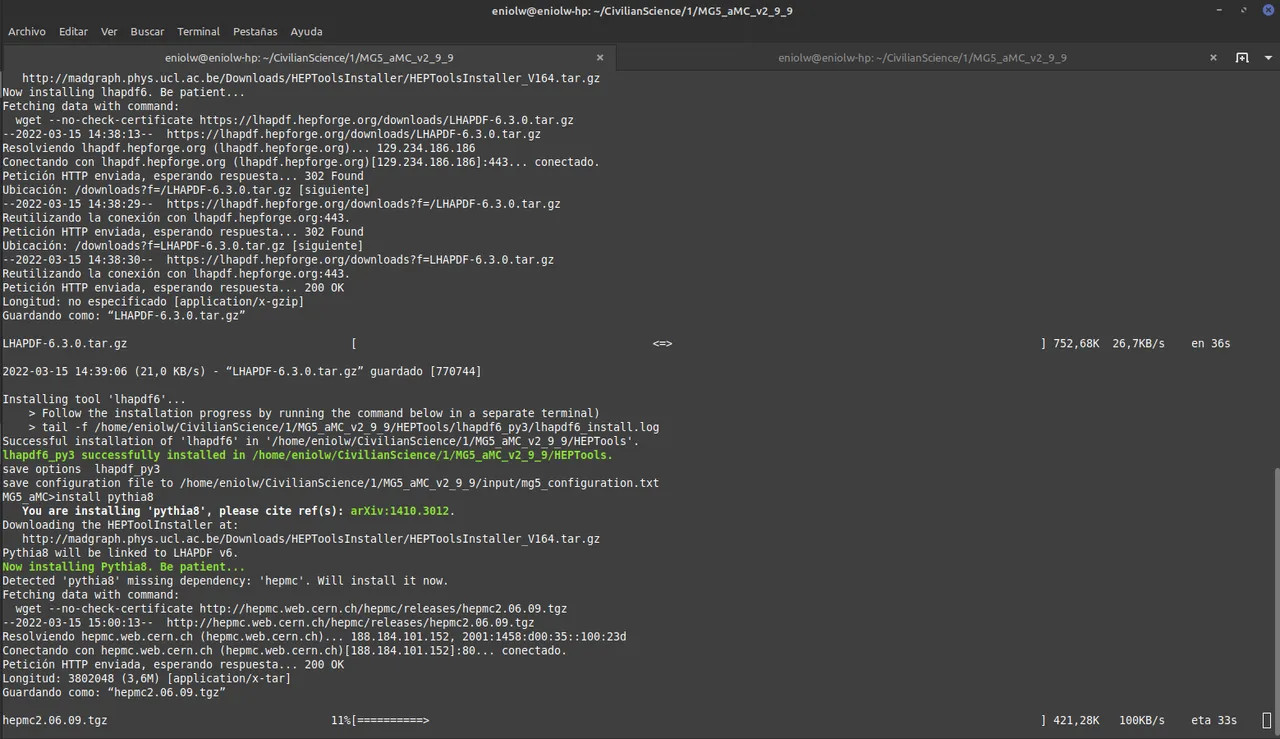Click the green arXiv:1410.3012 reference

coord(402,511)
